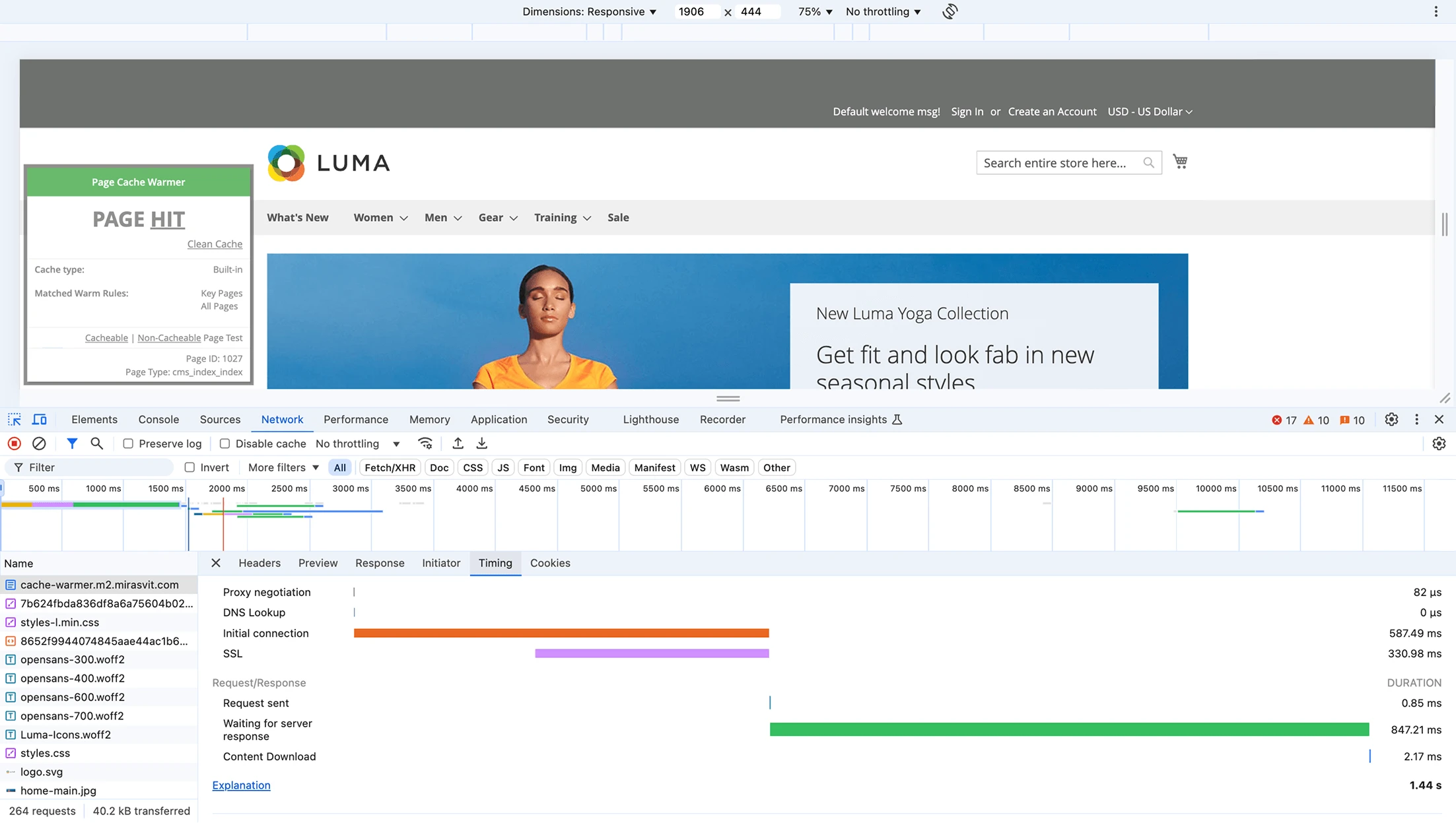Enable the Preserve log checkbox
Viewport: 1456px width, 823px height.
click(x=128, y=444)
